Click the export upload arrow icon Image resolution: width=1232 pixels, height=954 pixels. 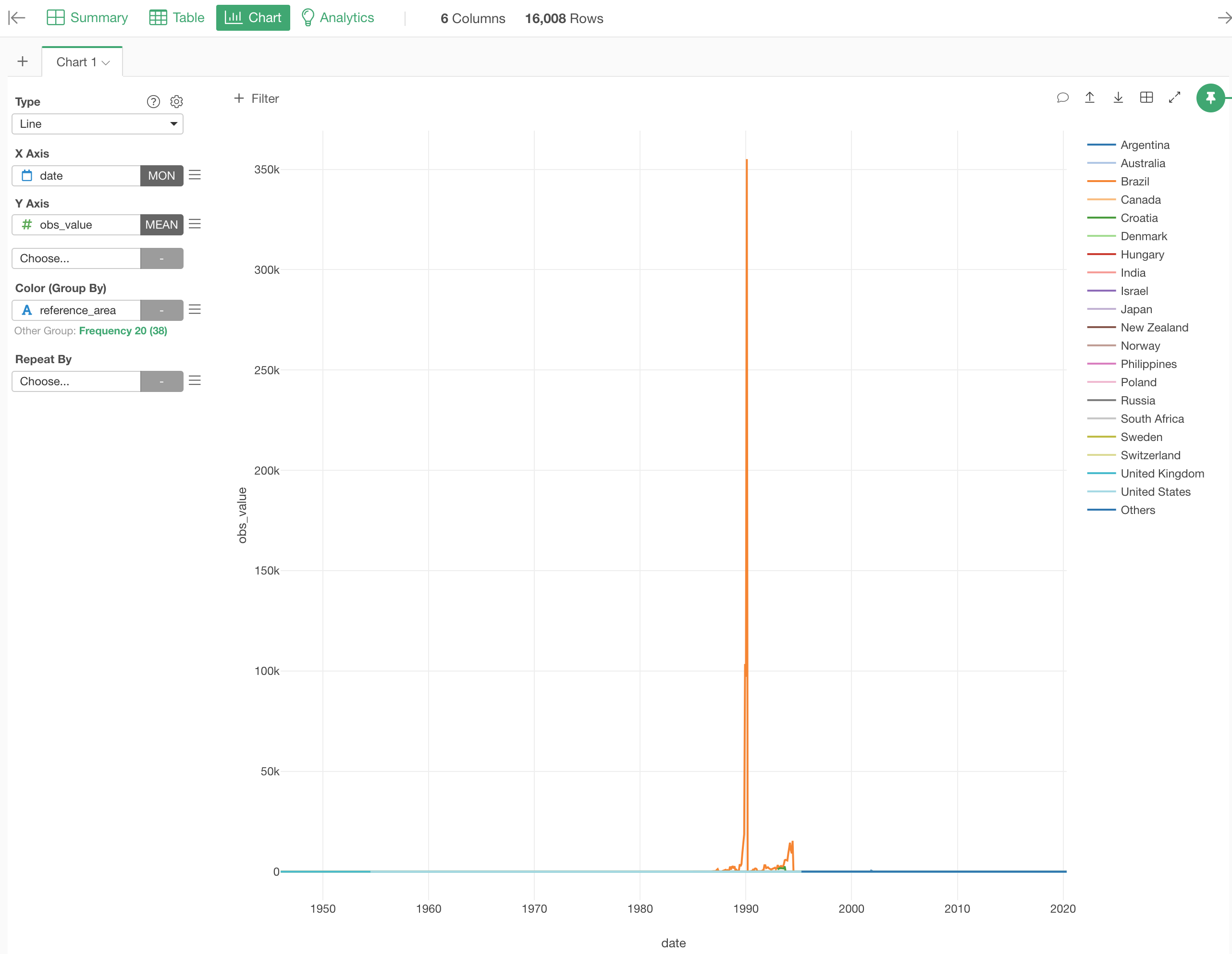[x=1090, y=98]
